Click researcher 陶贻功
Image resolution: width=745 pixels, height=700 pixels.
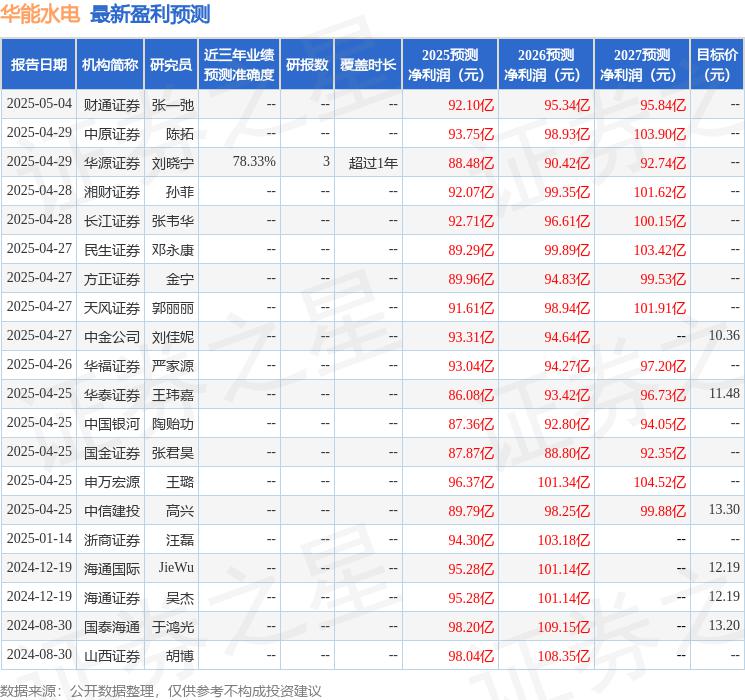(x=172, y=424)
